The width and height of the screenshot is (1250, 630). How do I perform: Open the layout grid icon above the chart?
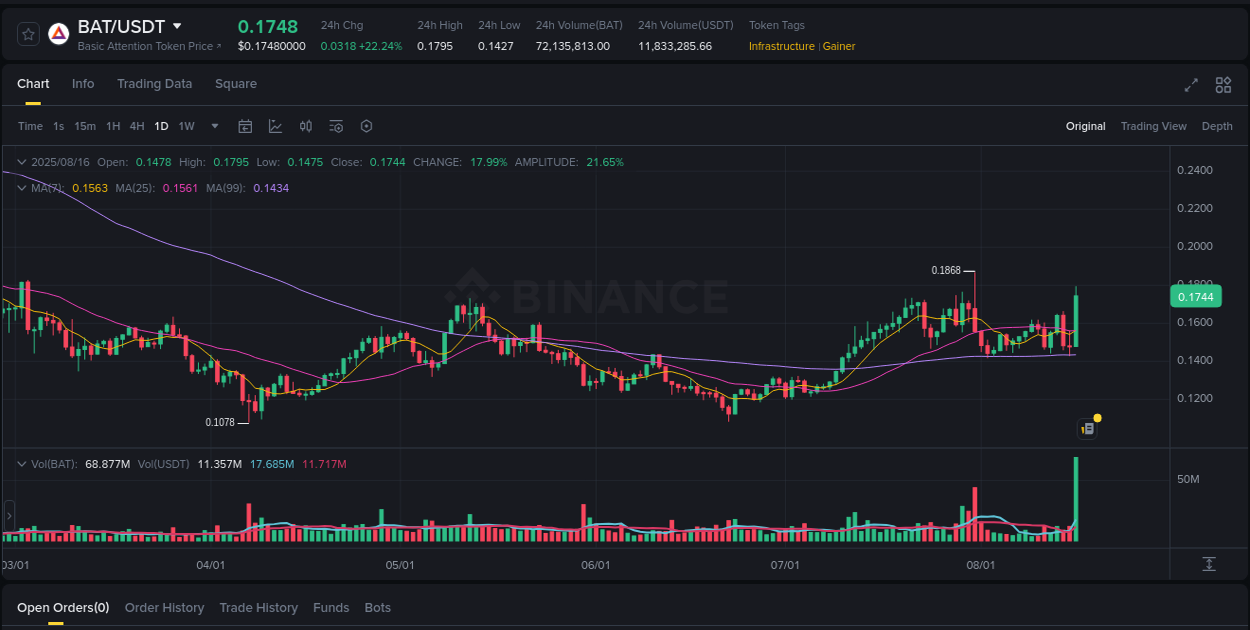[1222, 86]
